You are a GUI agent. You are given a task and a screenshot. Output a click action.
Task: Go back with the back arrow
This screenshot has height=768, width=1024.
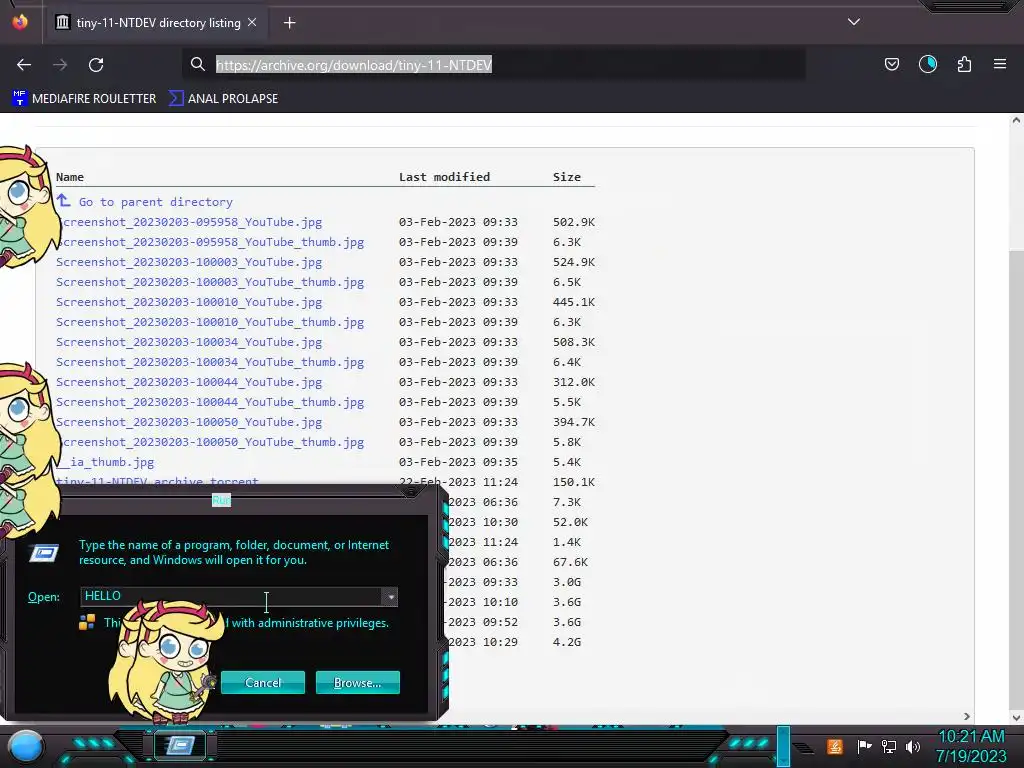24,65
